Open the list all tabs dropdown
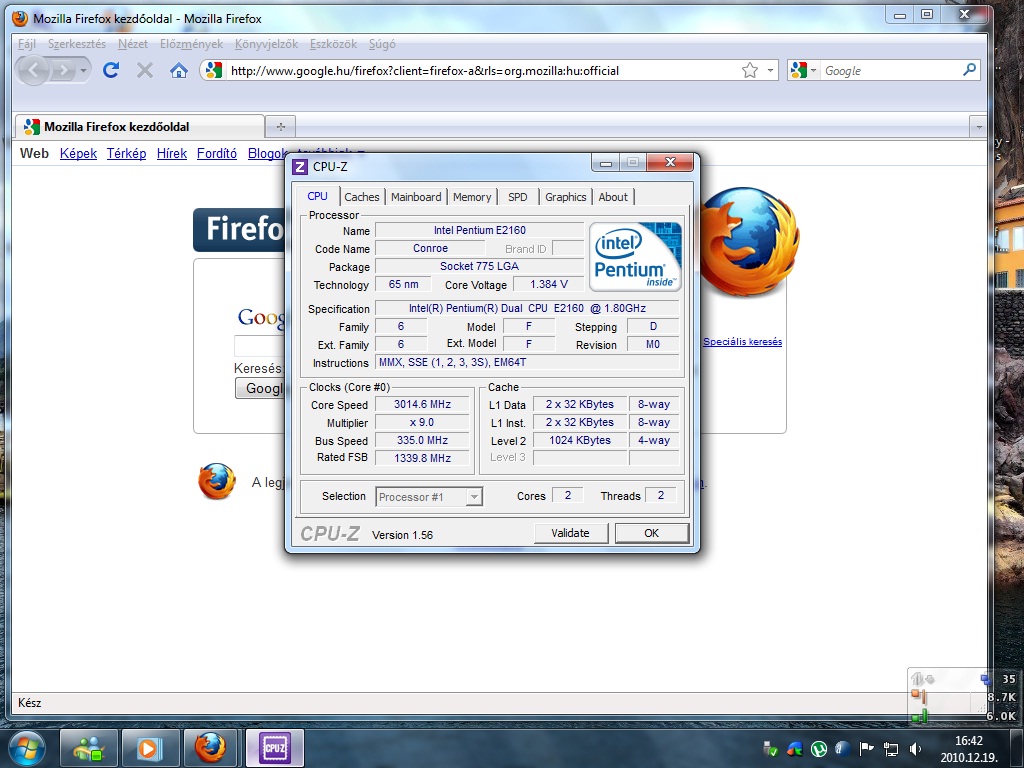1024x768 pixels. tap(978, 127)
